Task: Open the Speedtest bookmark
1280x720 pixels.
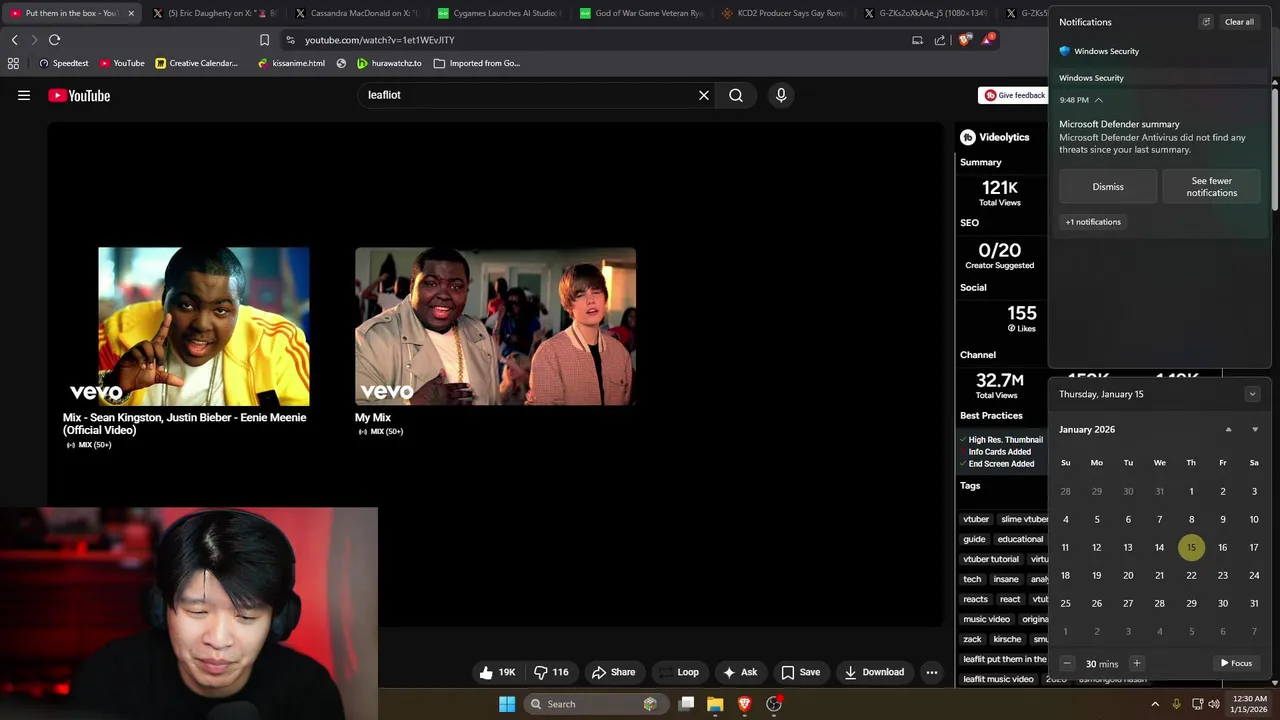Action: tap(63, 63)
